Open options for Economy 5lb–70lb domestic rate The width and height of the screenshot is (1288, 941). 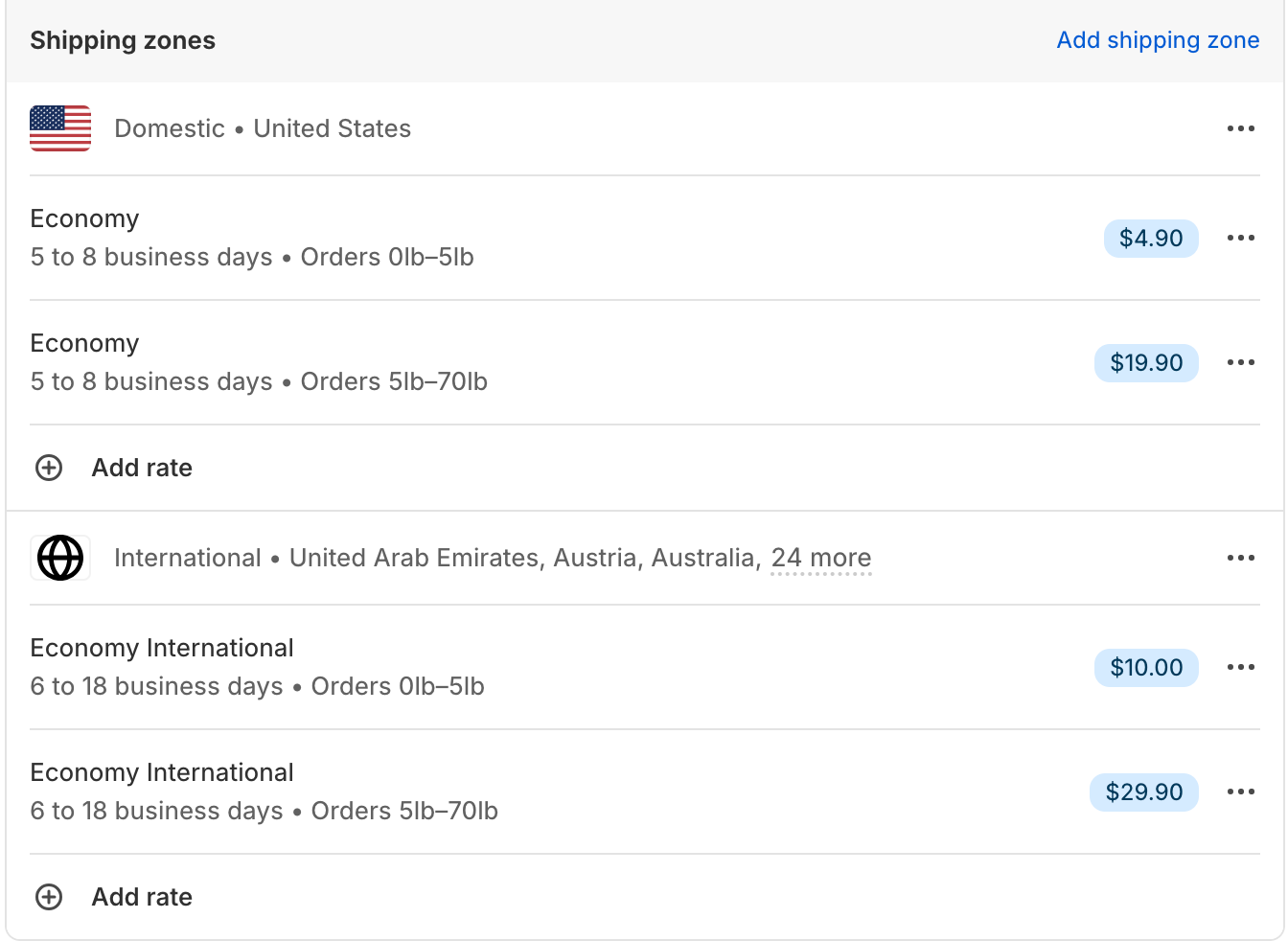point(1240,362)
